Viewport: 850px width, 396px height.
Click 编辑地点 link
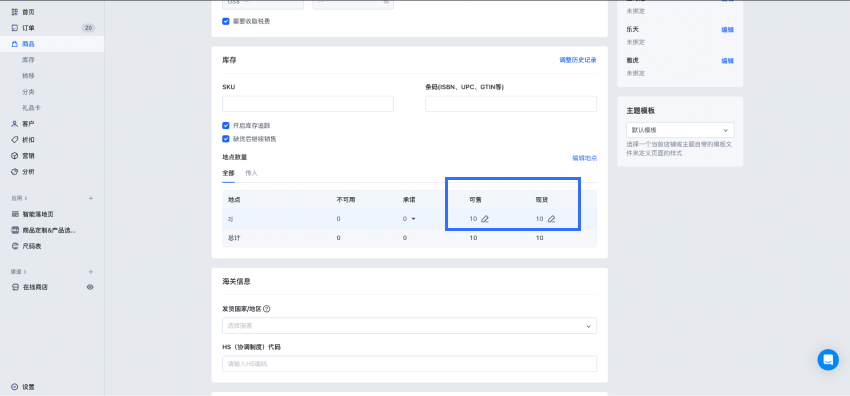584,158
